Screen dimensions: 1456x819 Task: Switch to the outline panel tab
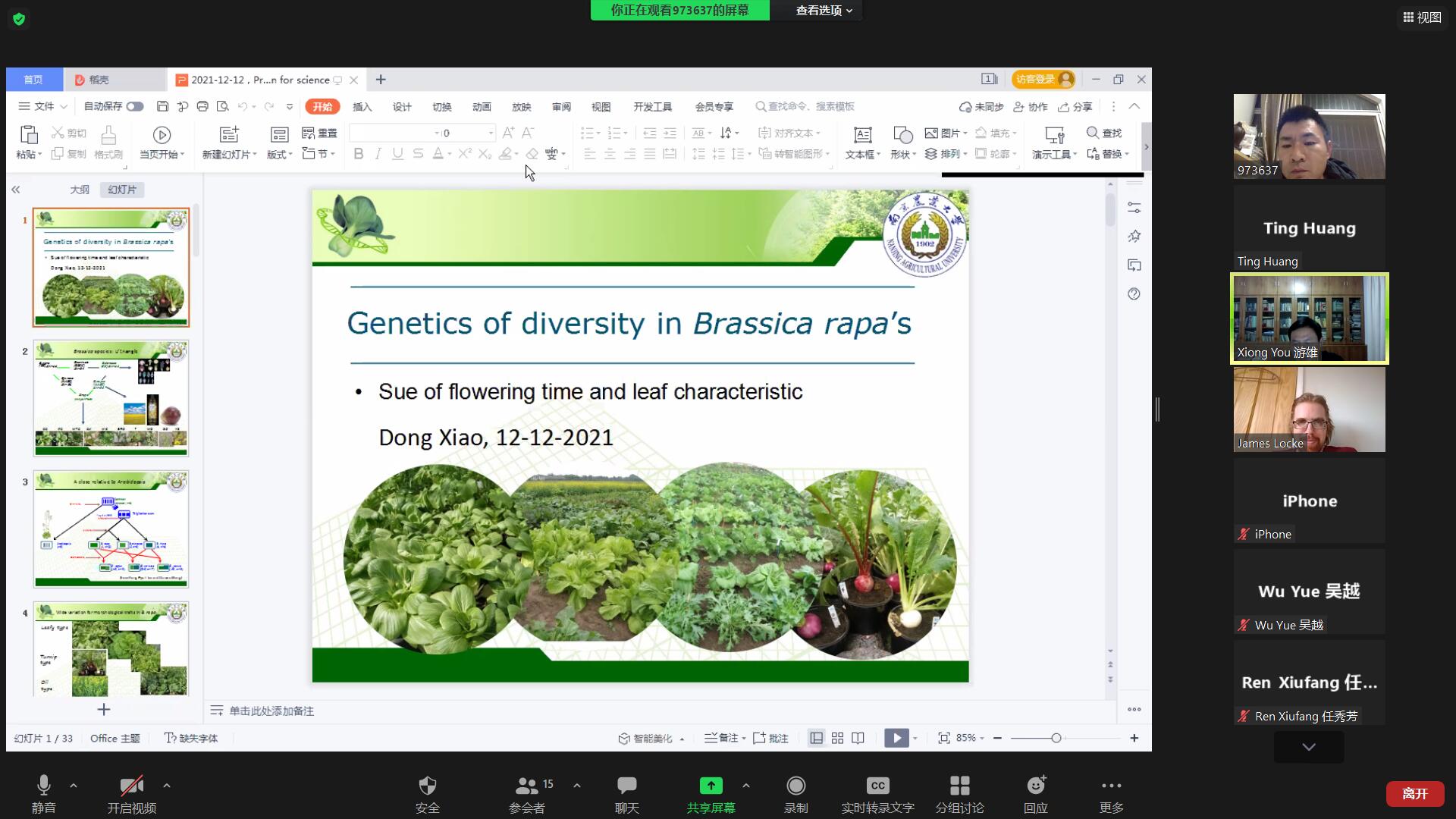pyautogui.click(x=80, y=190)
